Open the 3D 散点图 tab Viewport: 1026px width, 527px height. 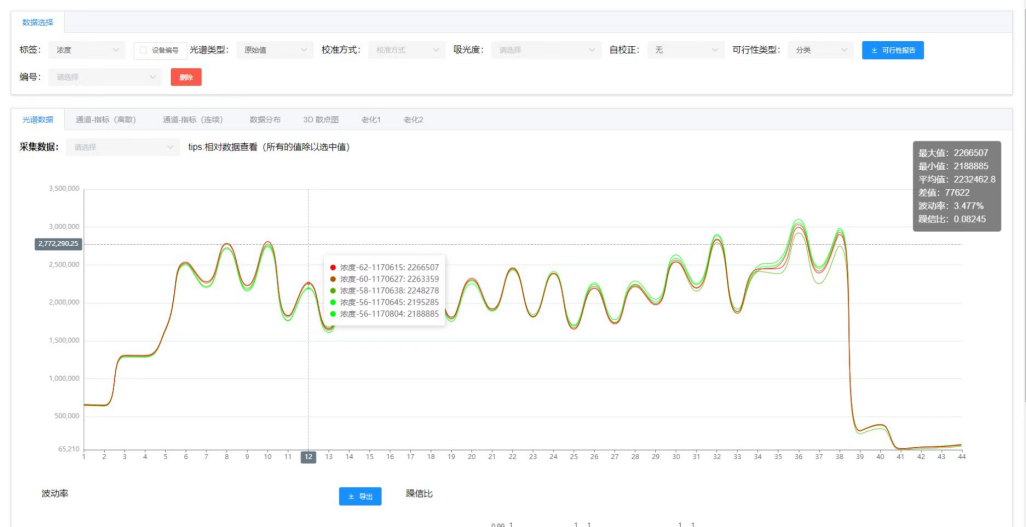click(x=321, y=119)
